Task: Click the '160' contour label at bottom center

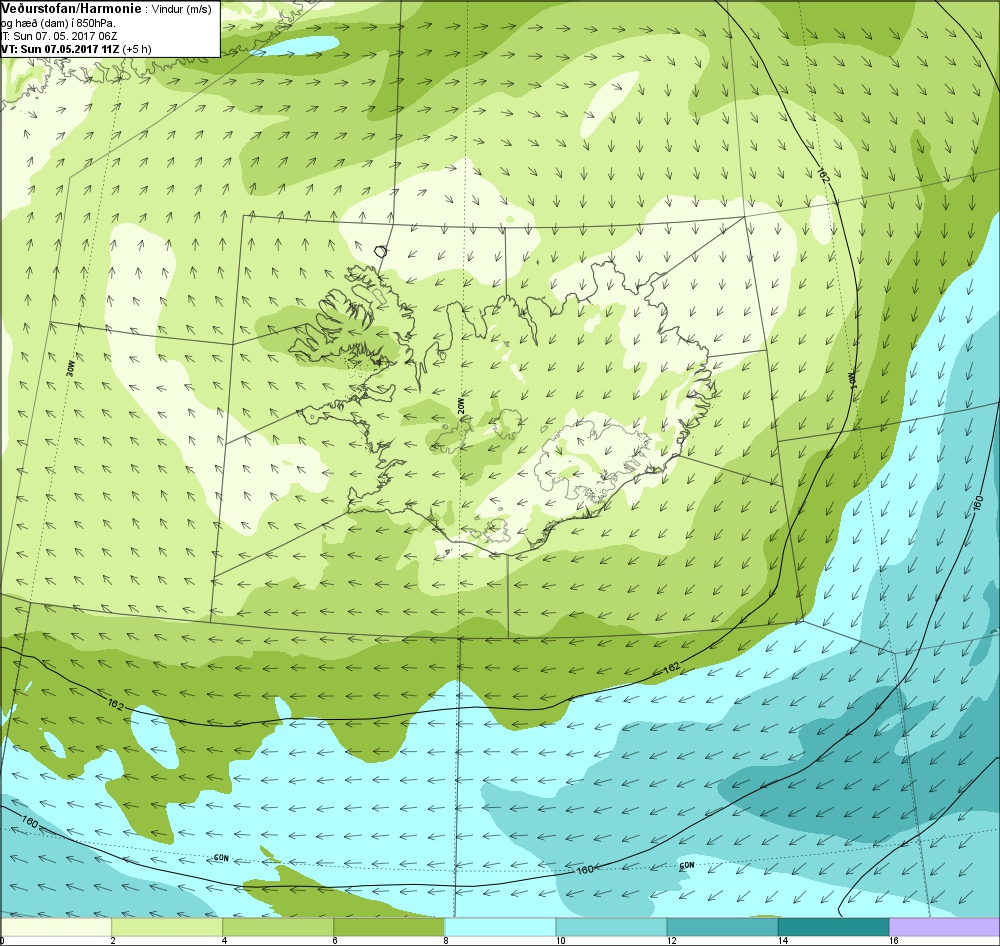Action: point(585,869)
